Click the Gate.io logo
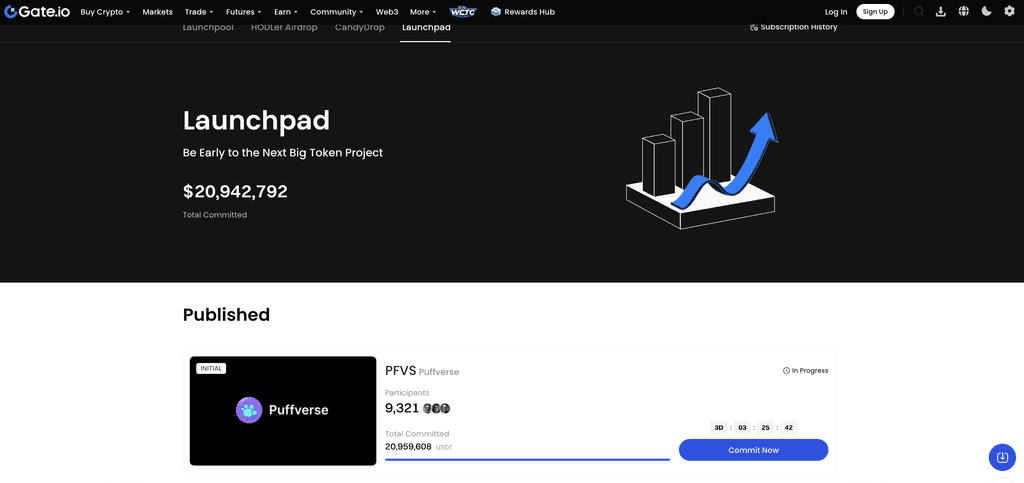Viewport: 1024px width, 483px height. tap(37, 12)
